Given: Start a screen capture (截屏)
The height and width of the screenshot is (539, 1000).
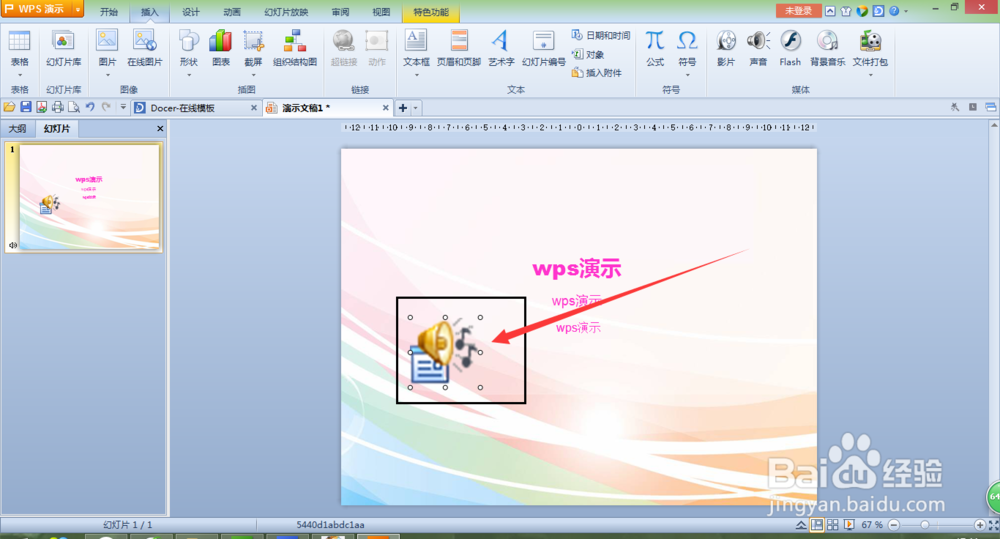Looking at the screenshot, I should (253, 48).
